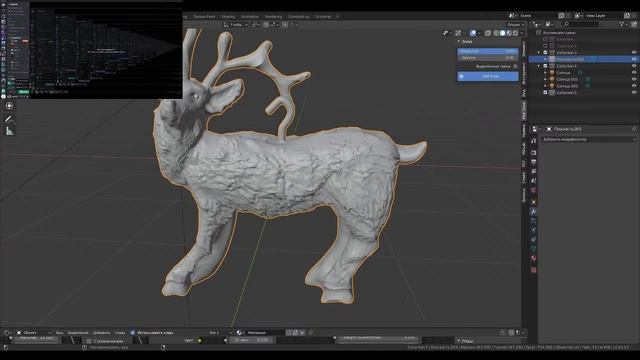Click the Add Snow button
Viewport: 640px width, 360px height.
[x=488, y=76]
